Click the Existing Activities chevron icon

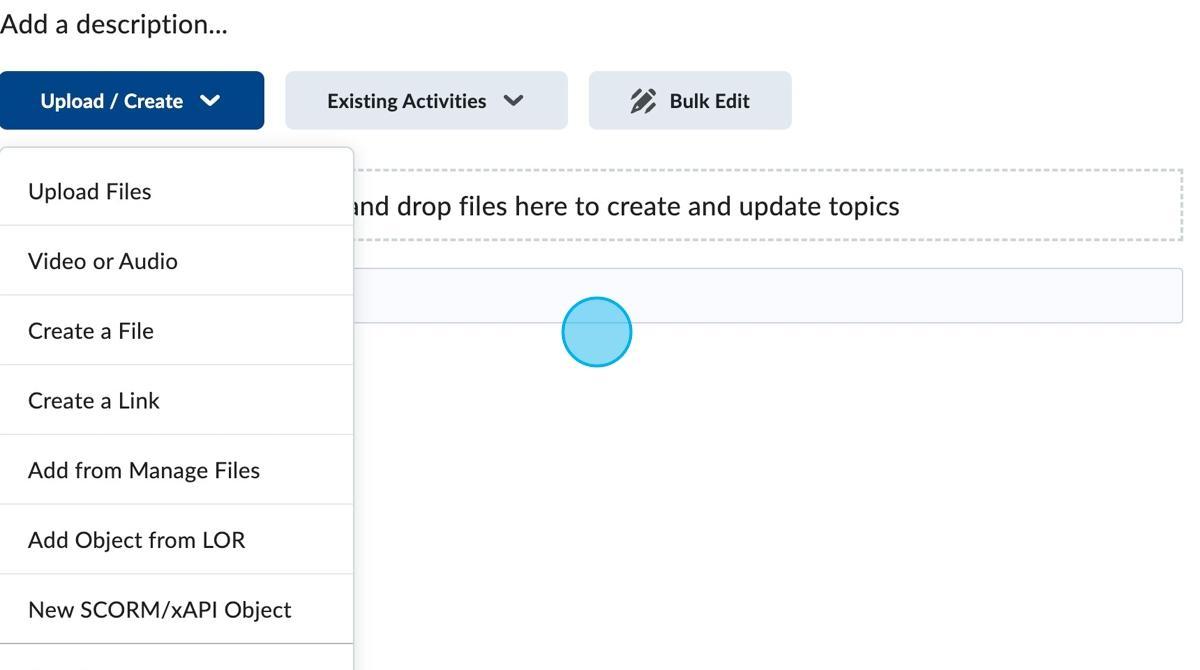point(514,100)
